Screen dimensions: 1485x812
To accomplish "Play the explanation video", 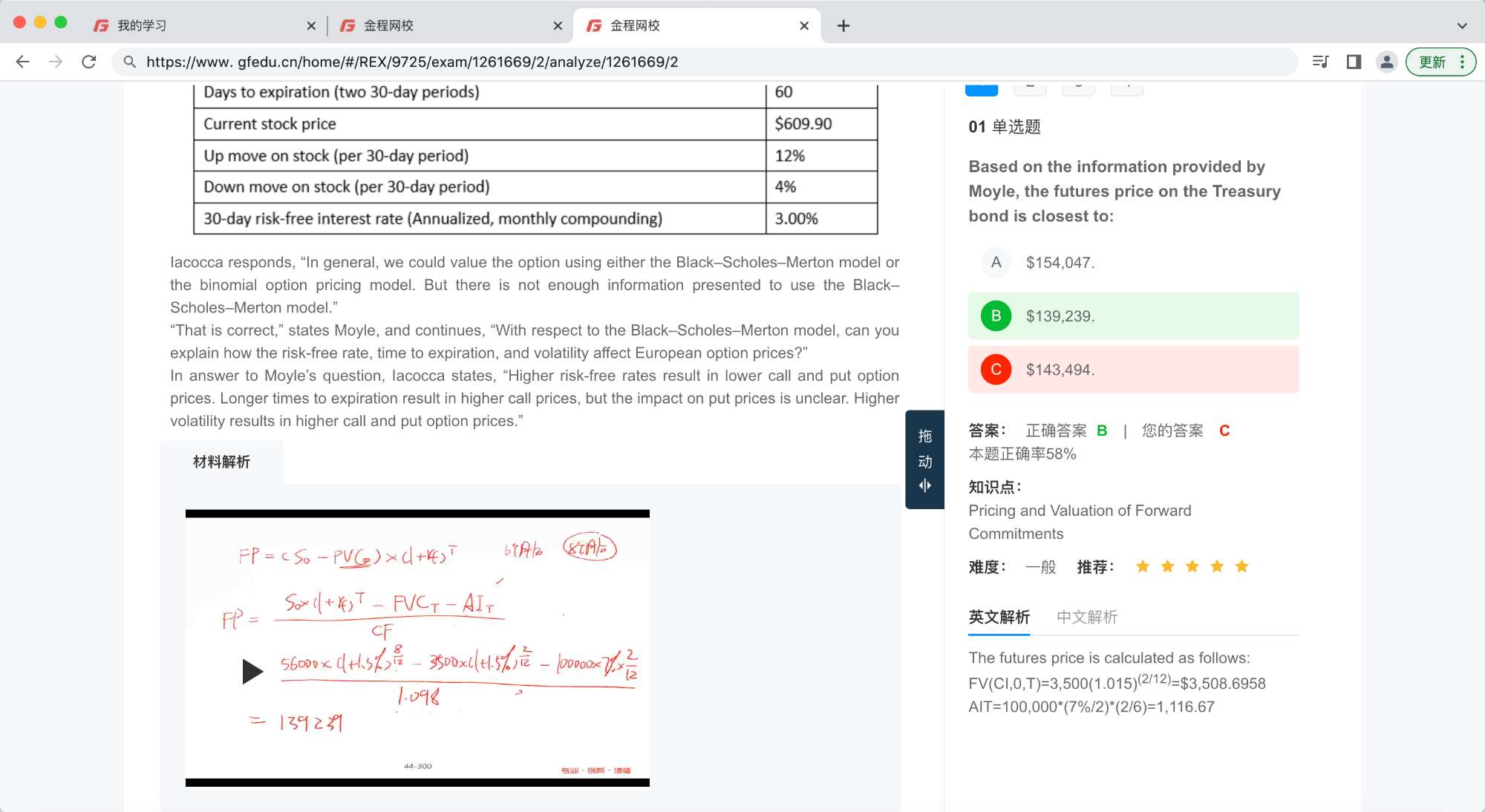I will pyautogui.click(x=252, y=671).
